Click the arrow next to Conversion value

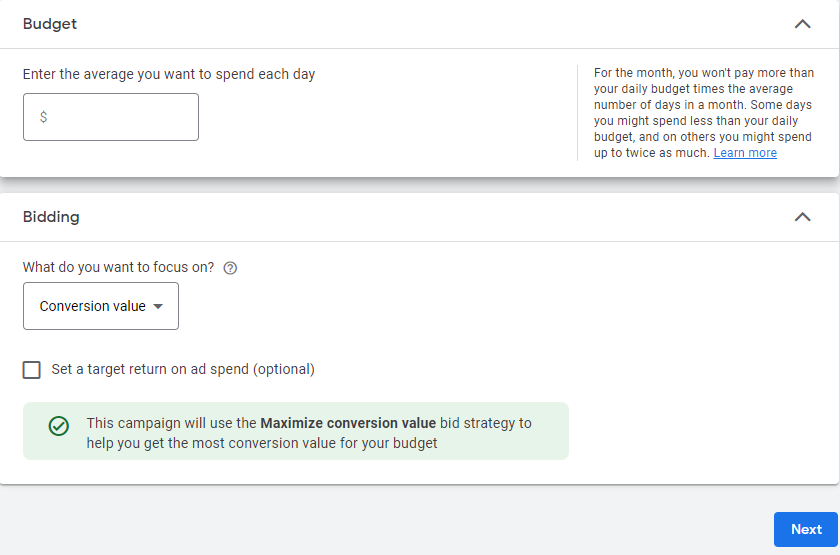click(158, 306)
